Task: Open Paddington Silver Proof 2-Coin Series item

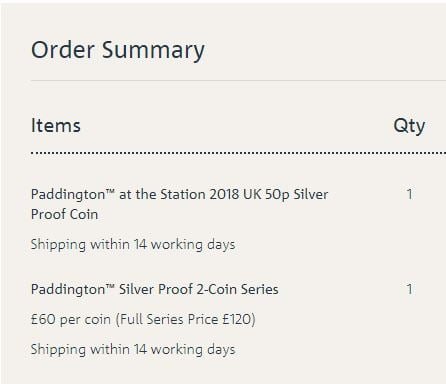Action: point(155,289)
